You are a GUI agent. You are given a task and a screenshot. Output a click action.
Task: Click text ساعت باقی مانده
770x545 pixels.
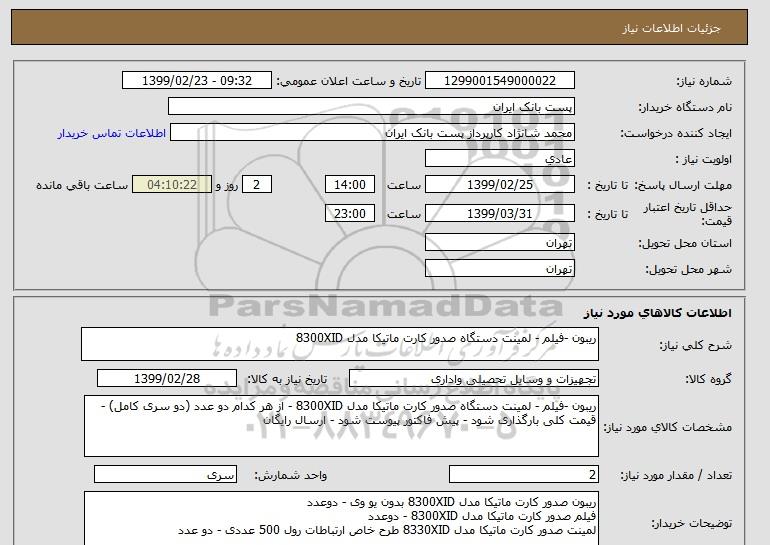pos(82,185)
